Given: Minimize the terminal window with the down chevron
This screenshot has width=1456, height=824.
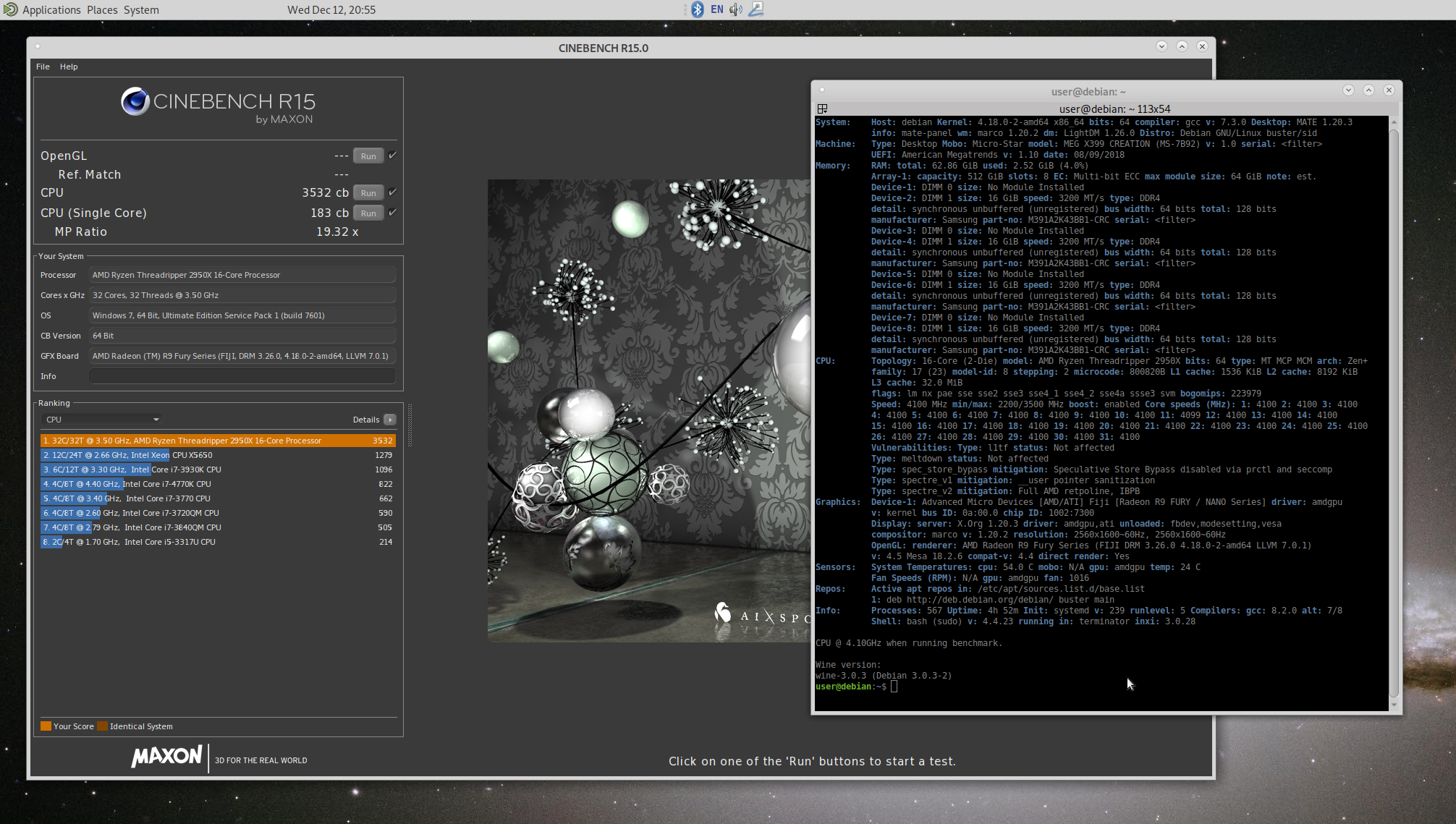Looking at the screenshot, I should 1348,90.
